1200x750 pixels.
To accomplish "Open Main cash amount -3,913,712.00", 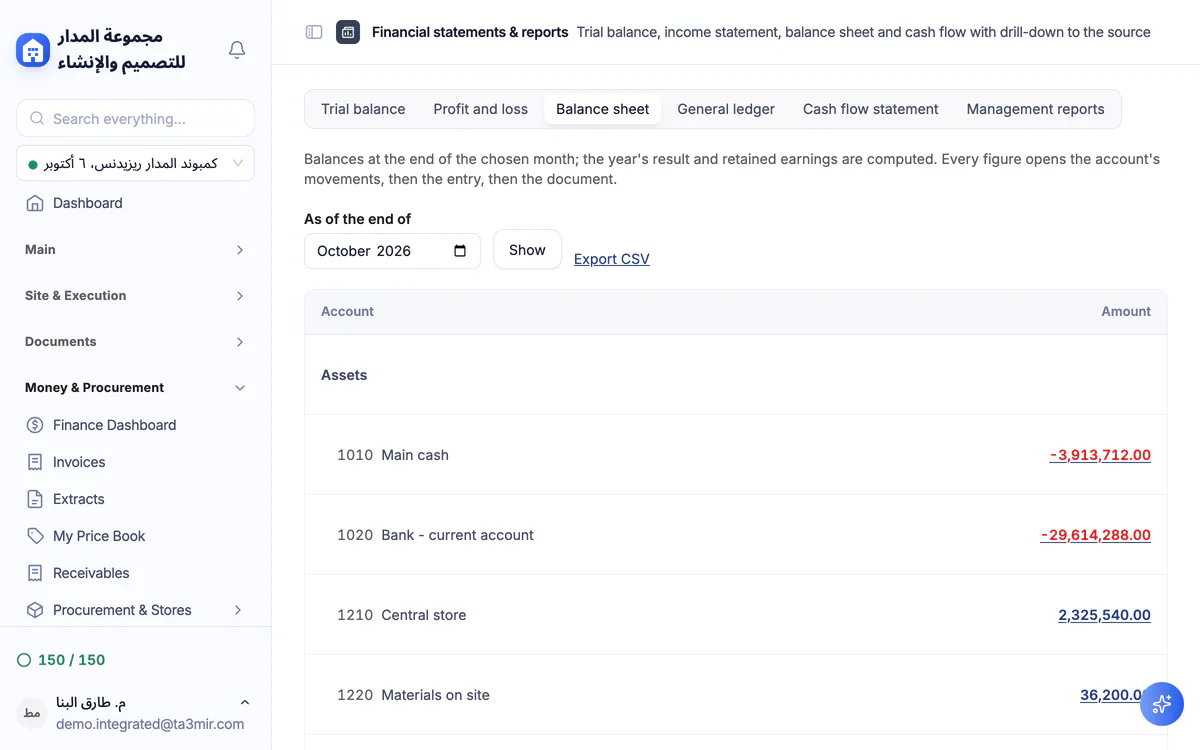I will click(1100, 455).
